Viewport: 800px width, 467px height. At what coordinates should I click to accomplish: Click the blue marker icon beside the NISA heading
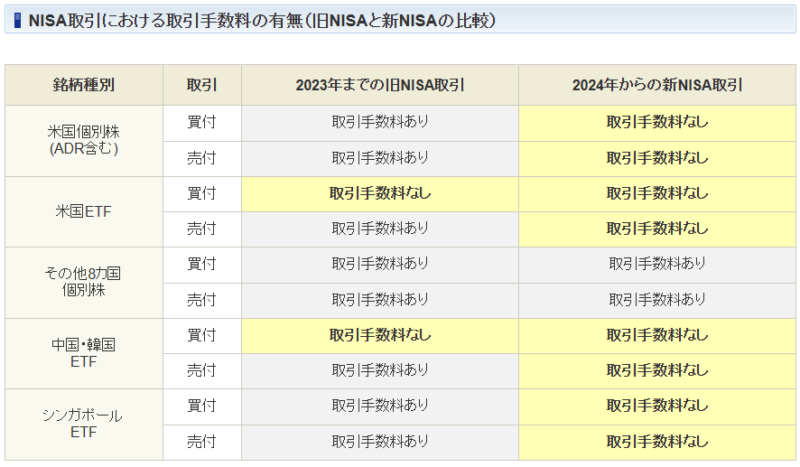(x=18, y=20)
